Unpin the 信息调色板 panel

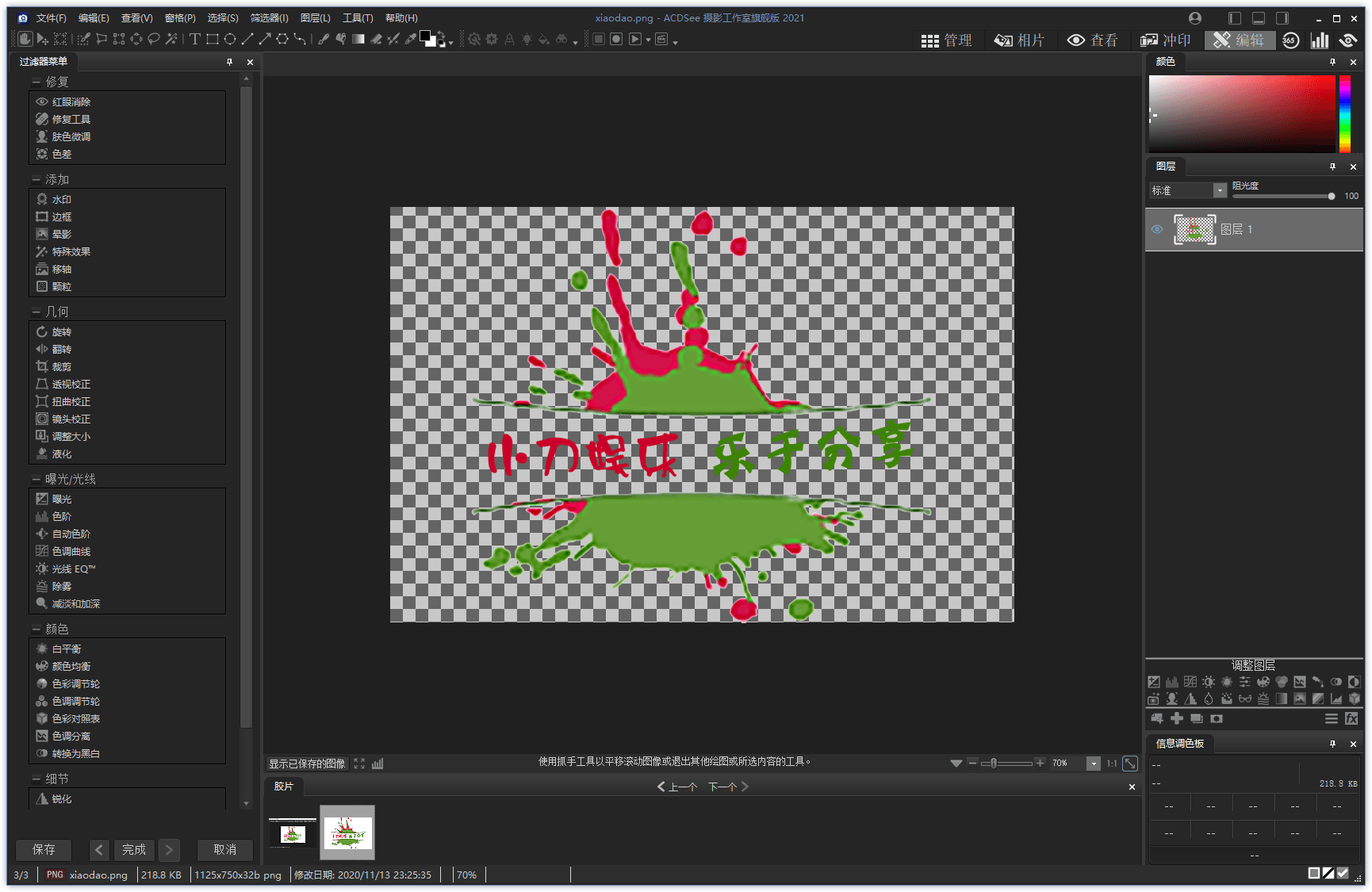pos(1333,744)
